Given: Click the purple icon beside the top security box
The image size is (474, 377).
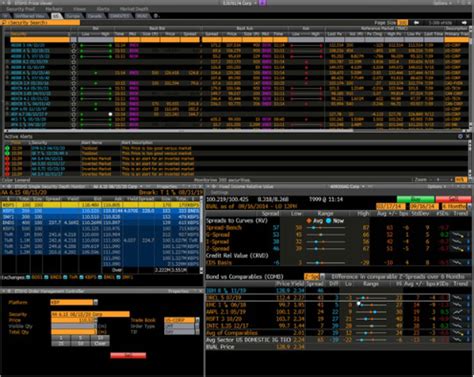Looking at the screenshot, I should 263,3.
